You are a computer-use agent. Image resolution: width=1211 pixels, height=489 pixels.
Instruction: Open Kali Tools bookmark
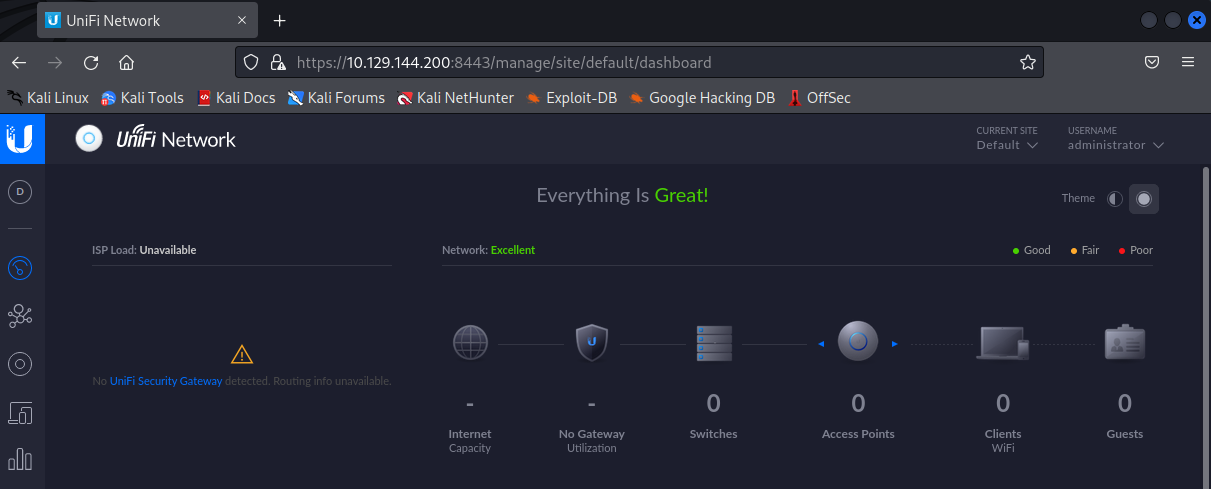pos(142,98)
